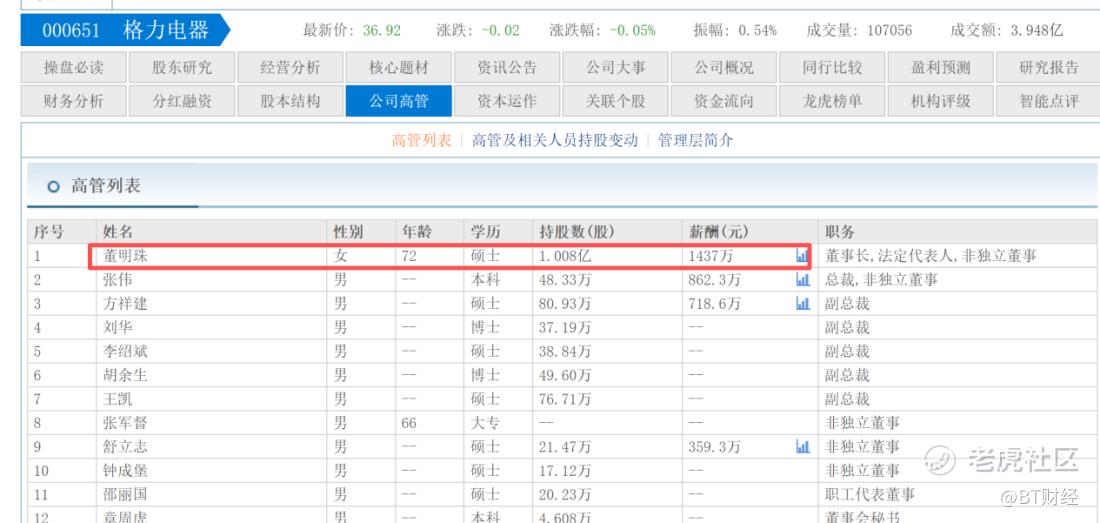Select the name 胡余生
Screen dimensions: 1100x523
coord(126,375)
